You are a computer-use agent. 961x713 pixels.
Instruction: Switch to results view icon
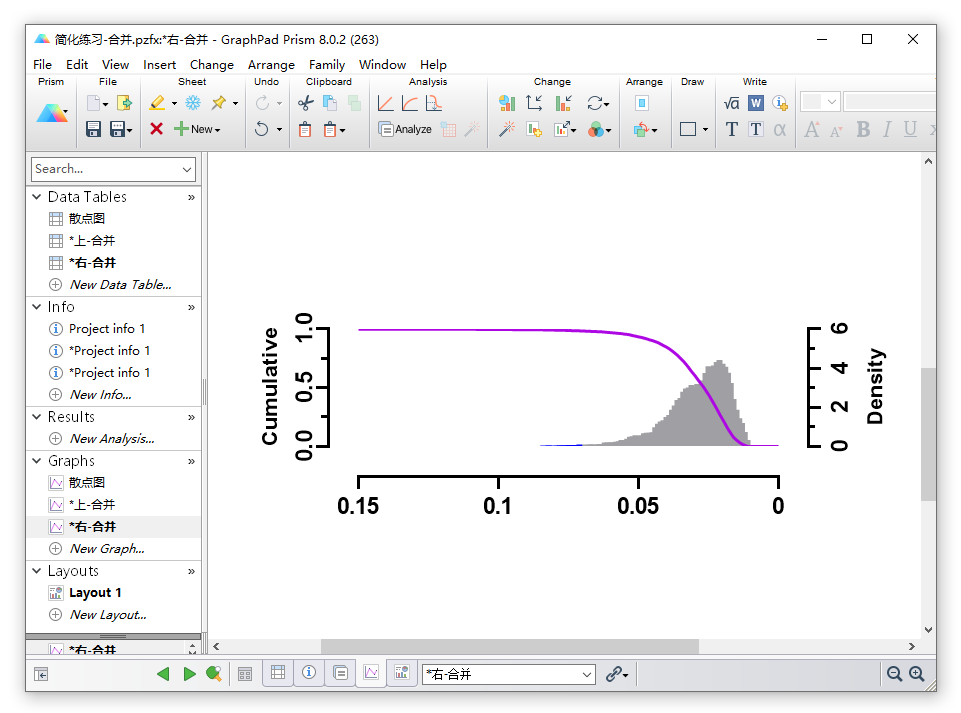click(x=341, y=673)
